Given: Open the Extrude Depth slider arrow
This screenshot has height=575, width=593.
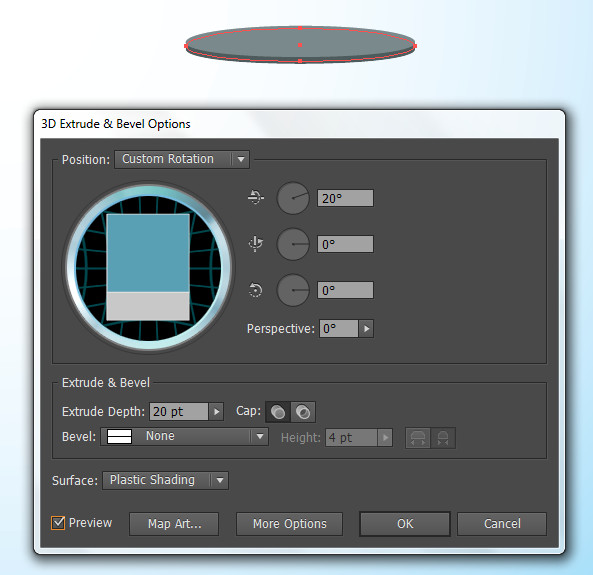Looking at the screenshot, I should (216, 412).
